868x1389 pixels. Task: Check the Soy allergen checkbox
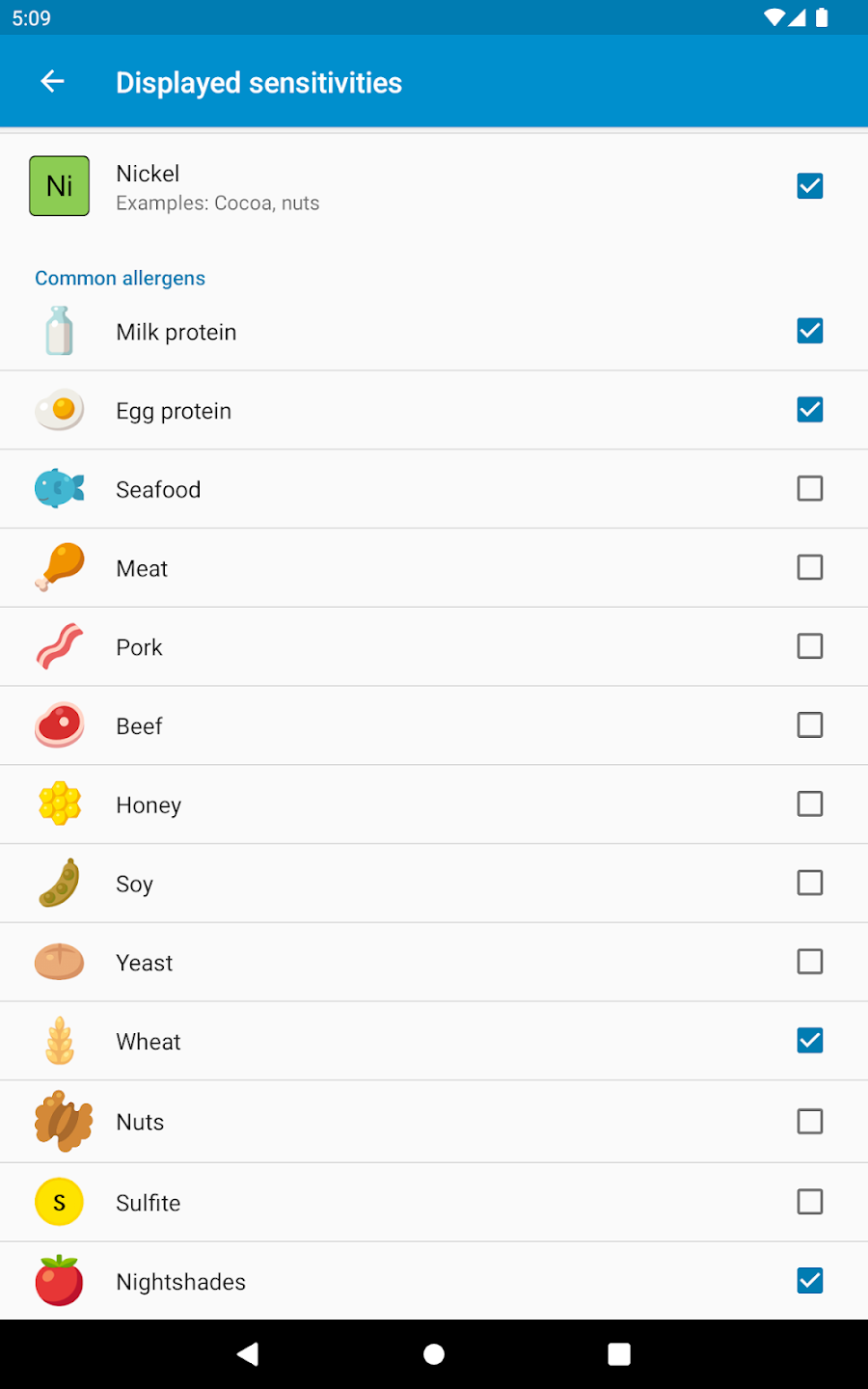coord(810,883)
